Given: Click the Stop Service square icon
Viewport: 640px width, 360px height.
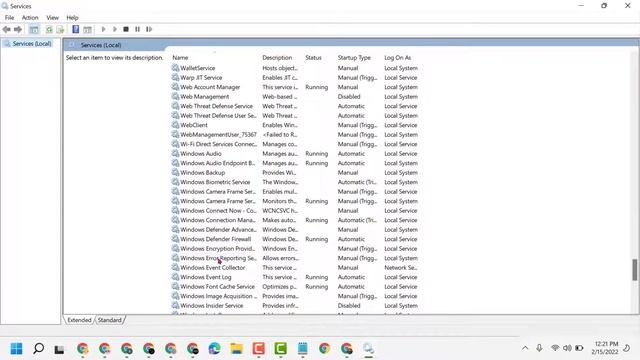Looking at the screenshot, I should click(126, 29).
